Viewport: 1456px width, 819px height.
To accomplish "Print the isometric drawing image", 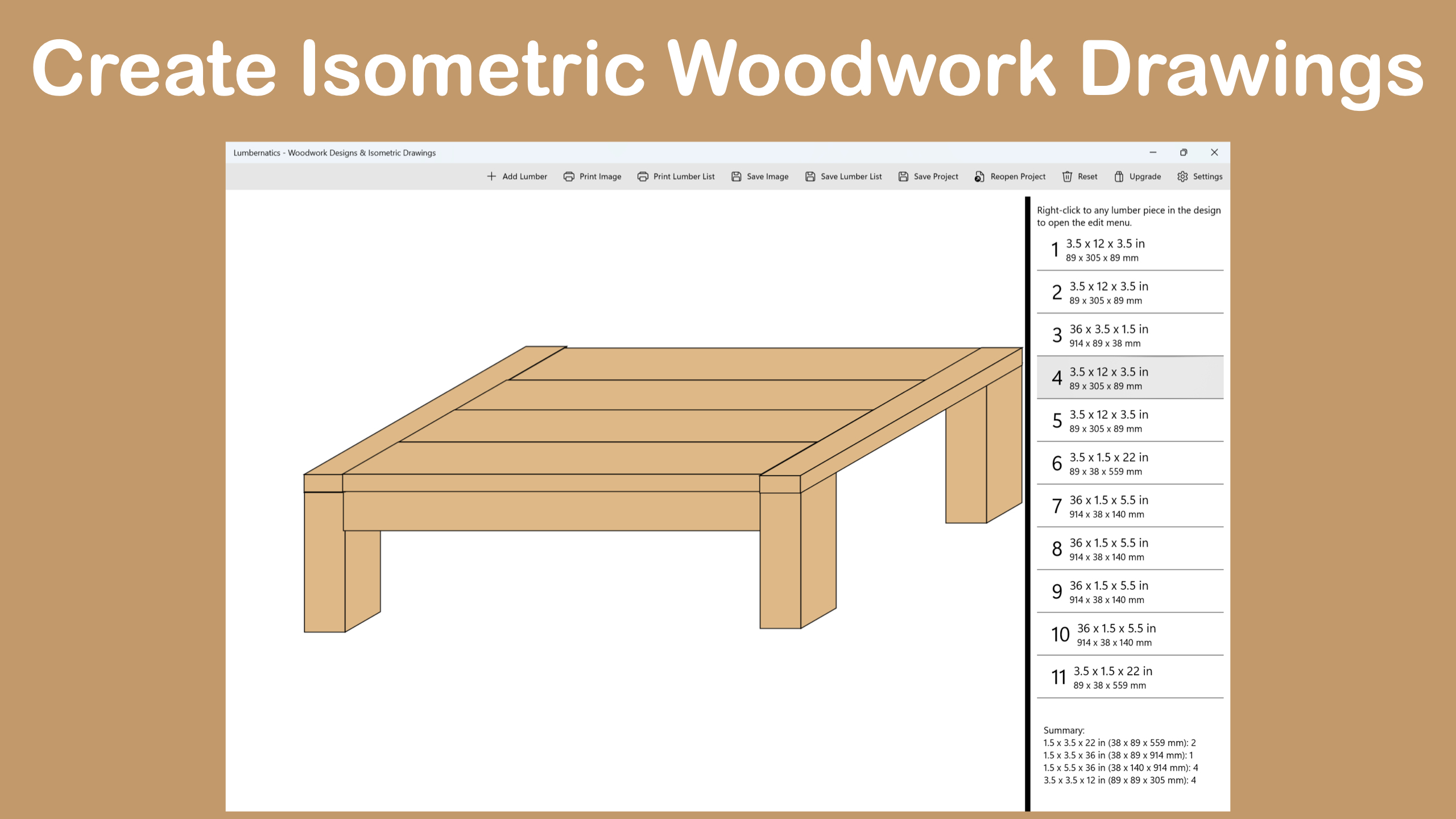I will (592, 176).
